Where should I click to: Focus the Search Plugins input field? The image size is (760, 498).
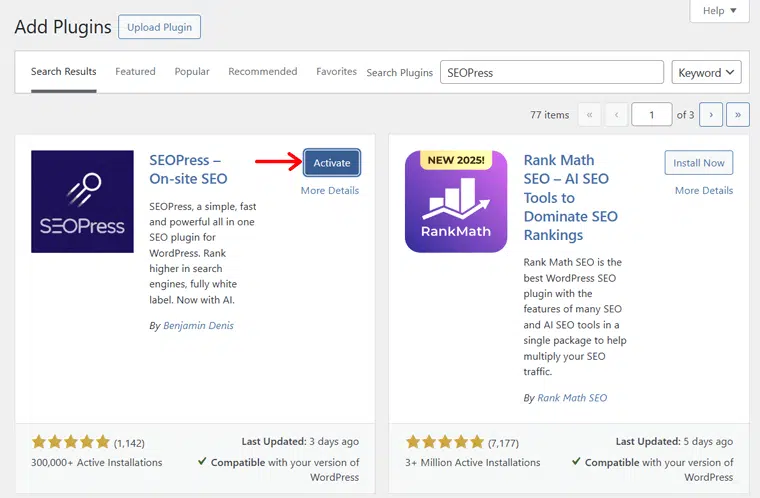(552, 72)
